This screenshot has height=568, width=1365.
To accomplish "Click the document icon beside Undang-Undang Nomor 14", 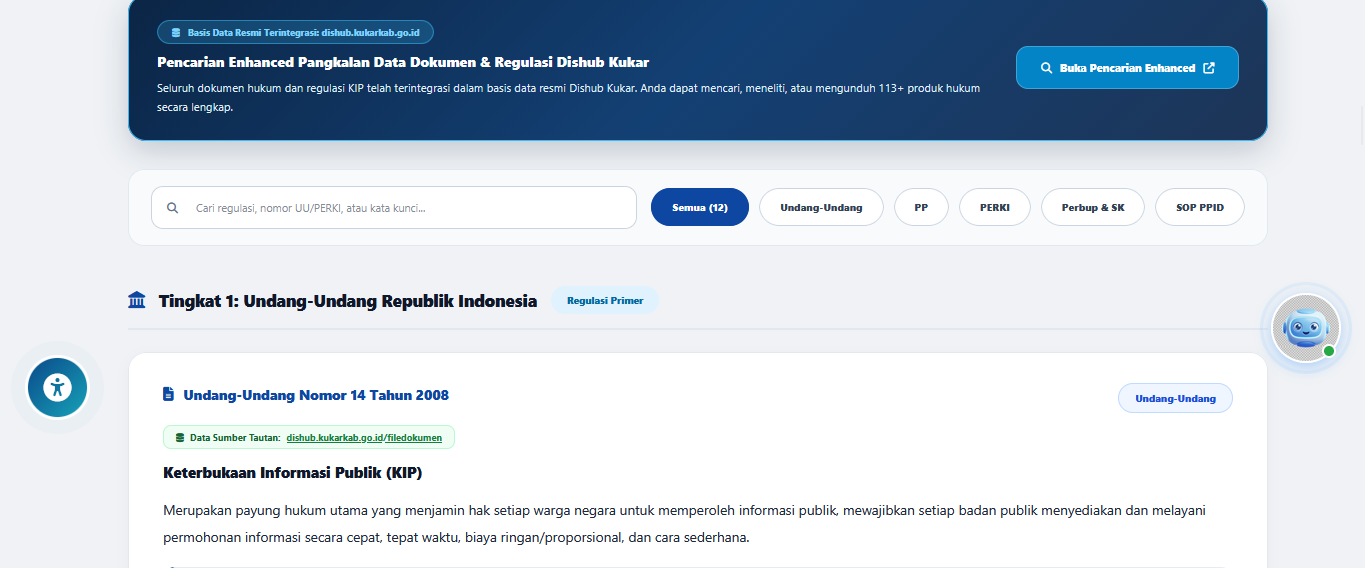I will 168,394.
